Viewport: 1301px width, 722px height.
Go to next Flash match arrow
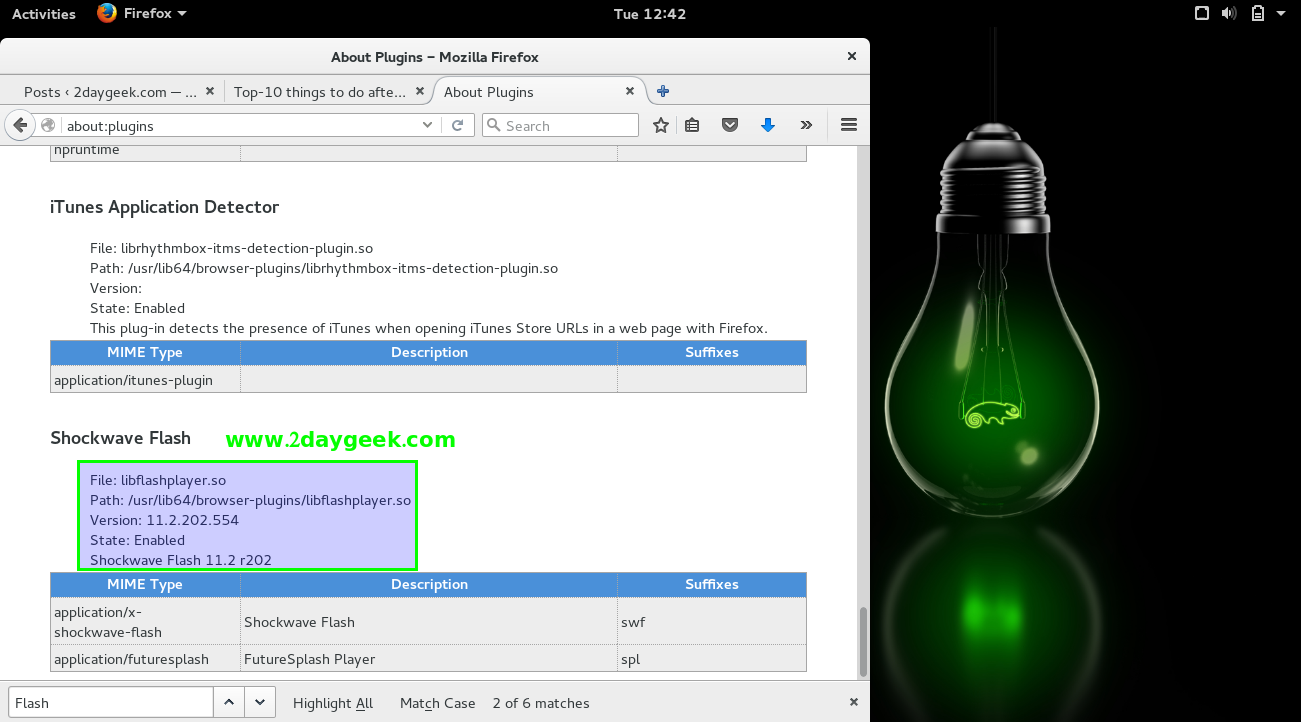tap(260, 702)
